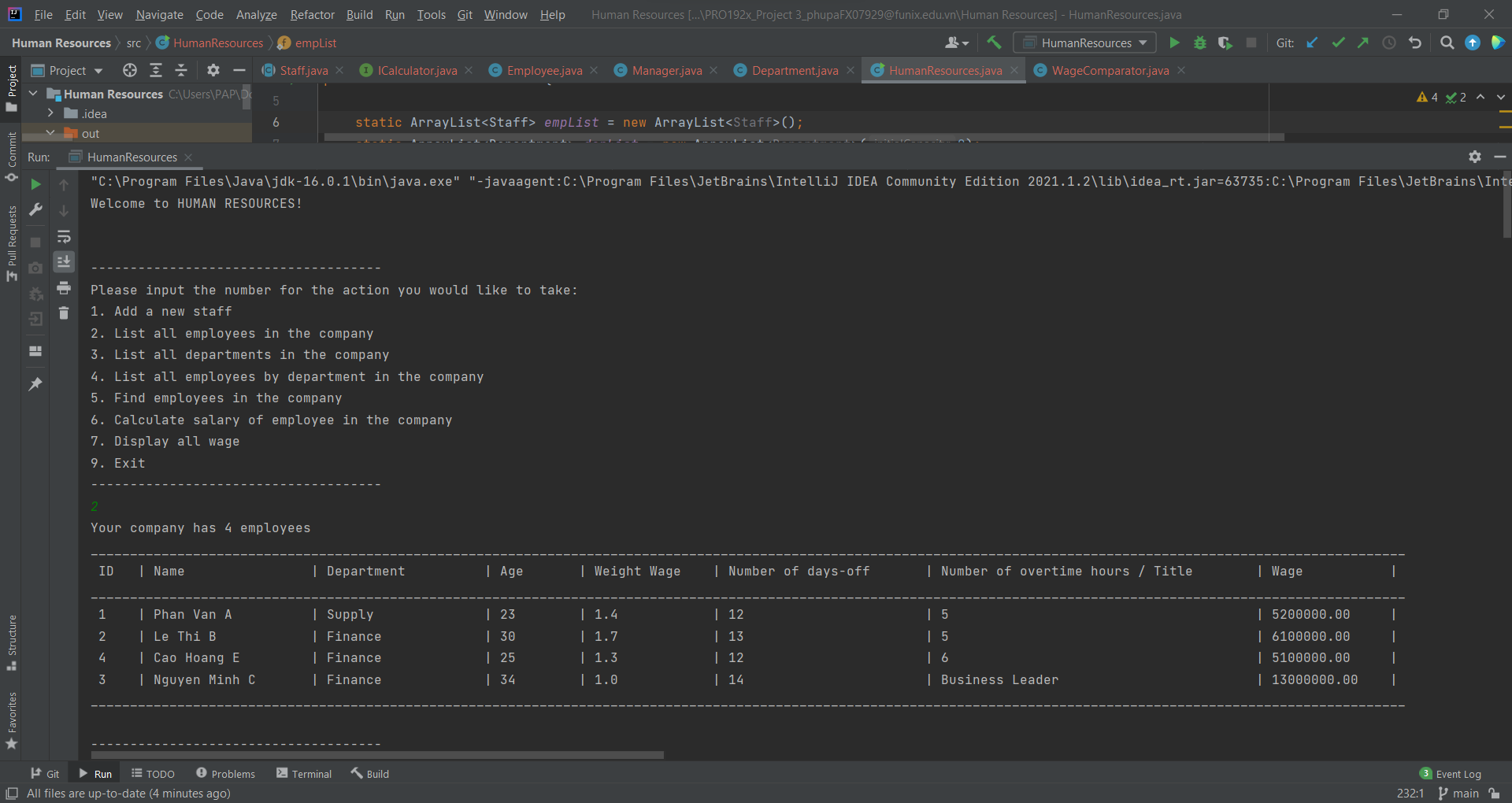The height and width of the screenshot is (803, 1512).
Task: Click empList breadcrumb in navigation bar
Action: [x=307, y=43]
